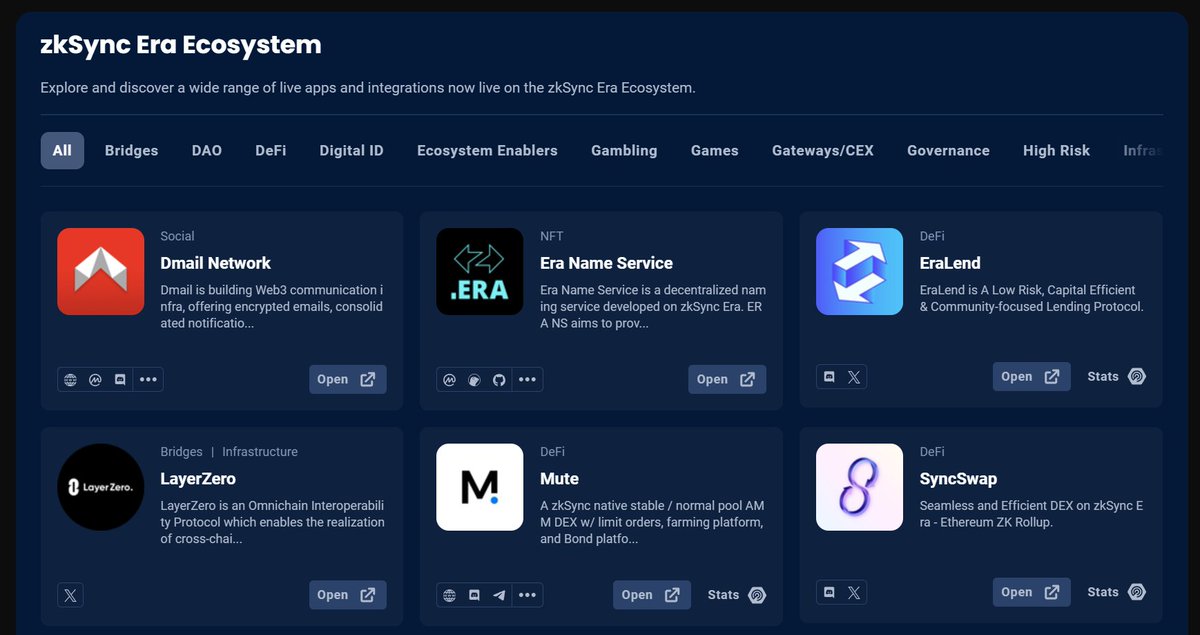Select the Games category tab

715,150
